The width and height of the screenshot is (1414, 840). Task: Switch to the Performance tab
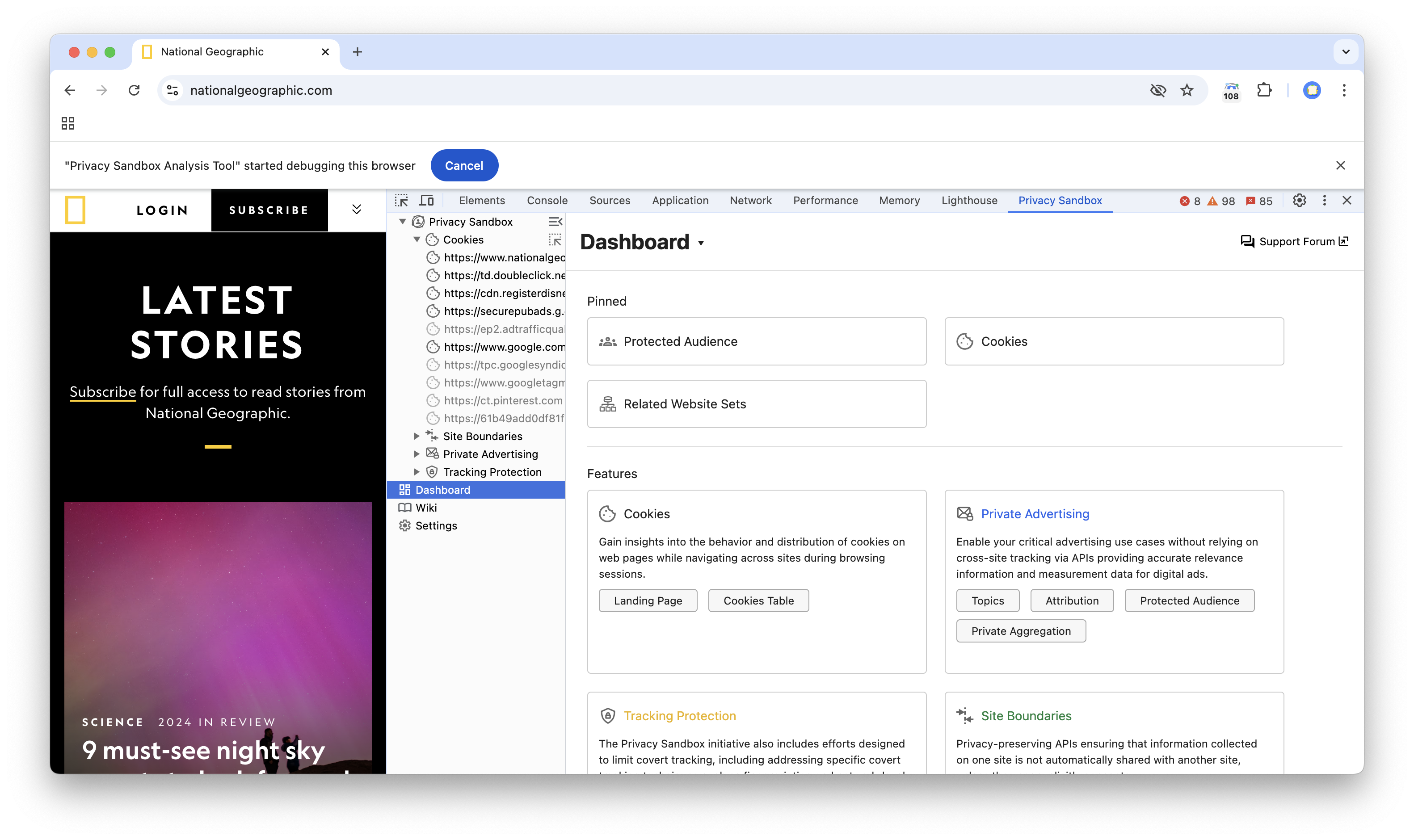pyautogui.click(x=825, y=200)
